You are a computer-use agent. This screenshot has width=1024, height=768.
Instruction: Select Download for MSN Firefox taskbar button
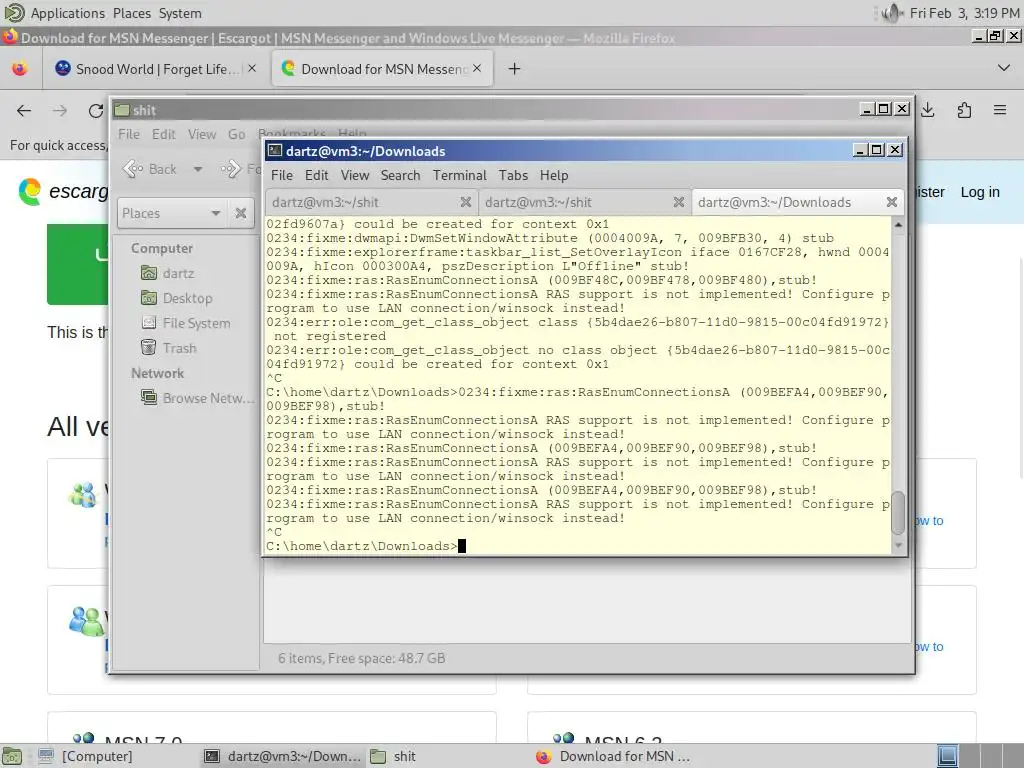(613, 756)
